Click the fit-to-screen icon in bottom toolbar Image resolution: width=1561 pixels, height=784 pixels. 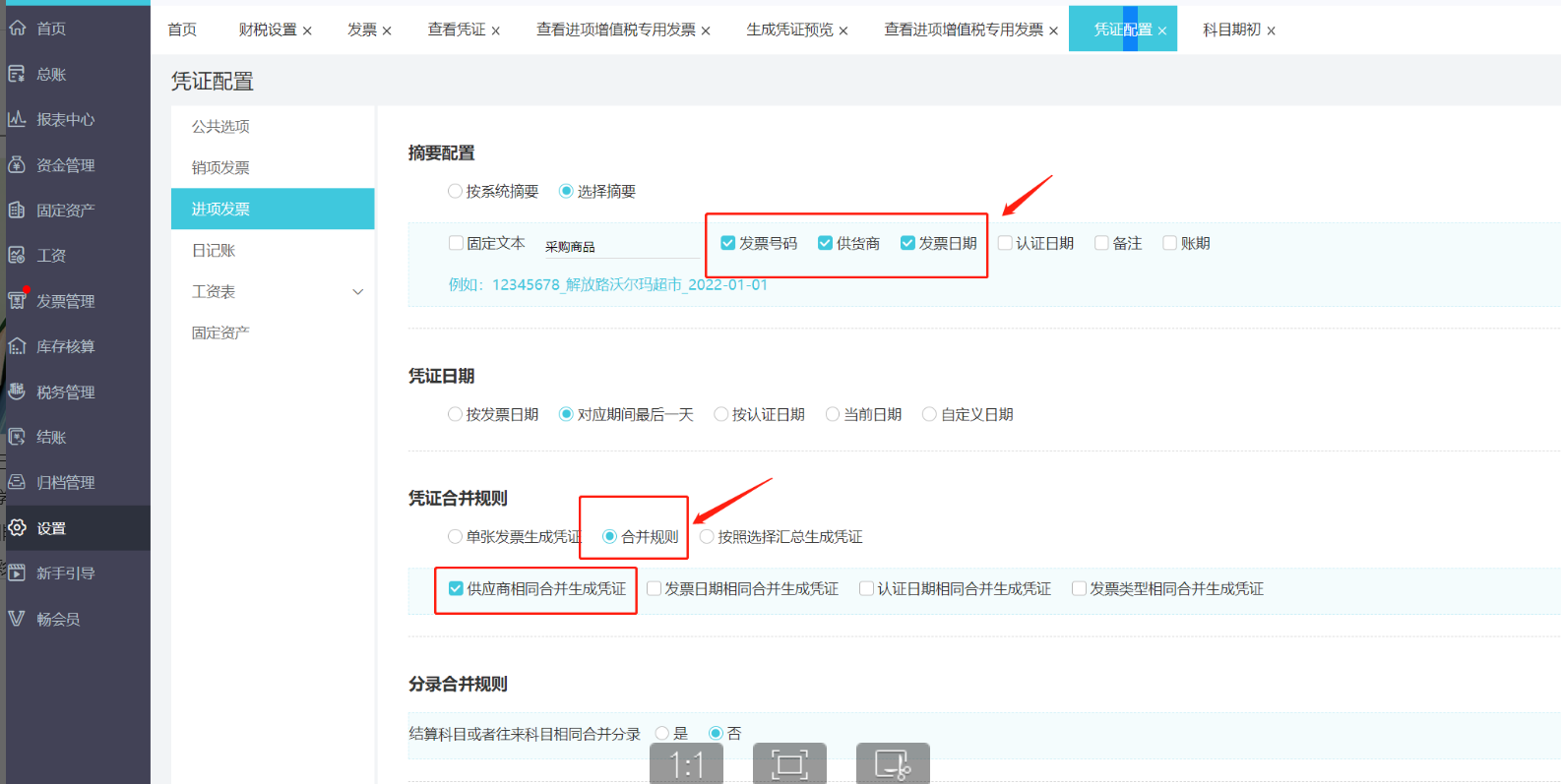pyautogui.click(x=789, y=763)
